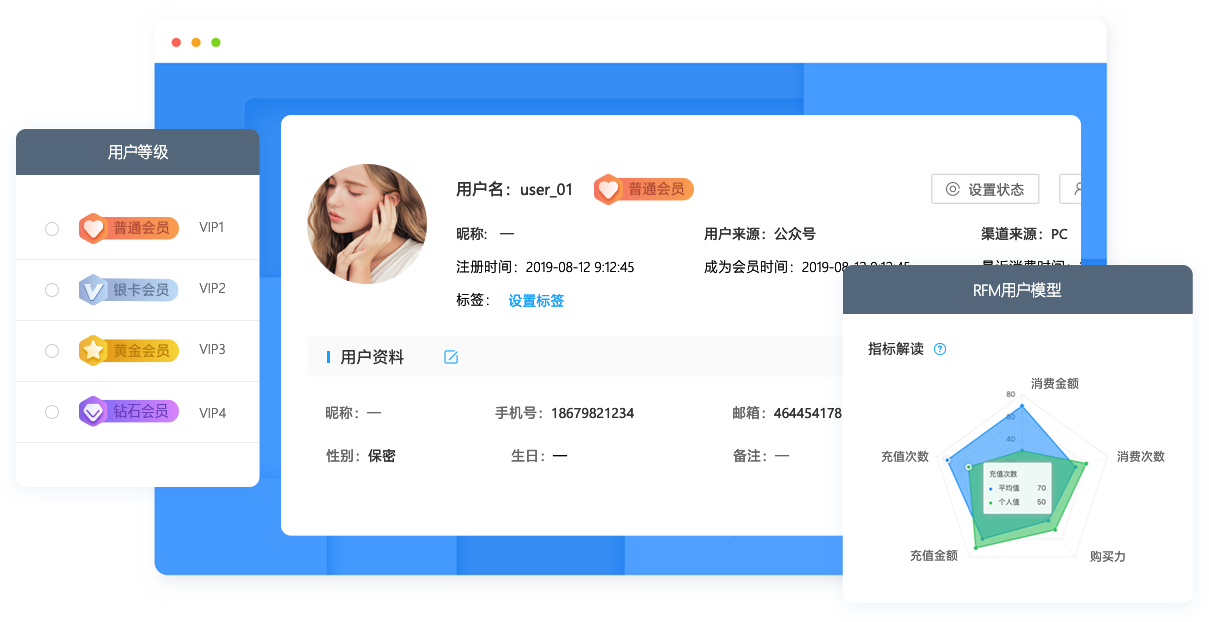Image resolution: width=1209 pixels, height=622 pixels.
Task: Open the 设置标签 link
Action: click(536, 300)
